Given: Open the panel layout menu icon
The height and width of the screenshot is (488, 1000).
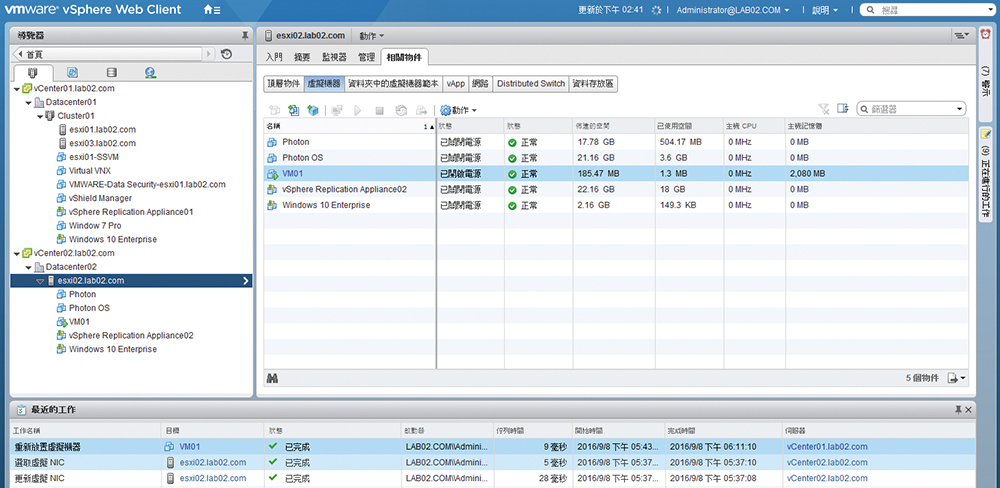Looking at the screenshot, I should 960,35.
